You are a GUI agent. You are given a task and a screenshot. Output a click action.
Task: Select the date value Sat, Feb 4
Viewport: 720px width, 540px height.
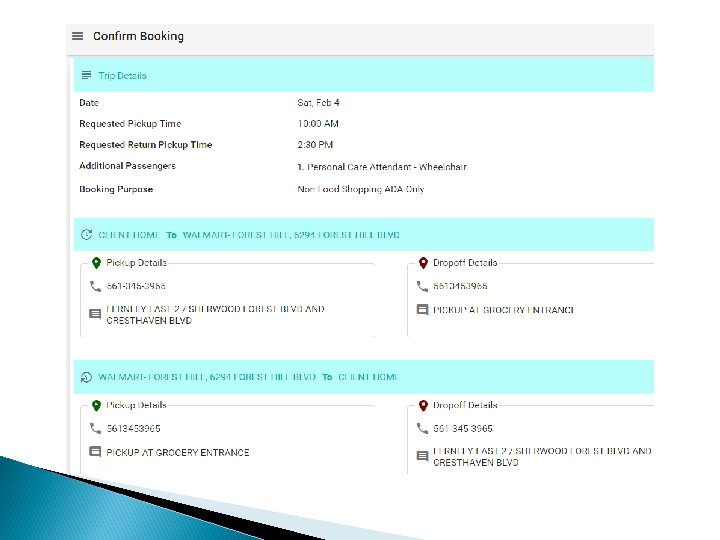coord(318,103)
